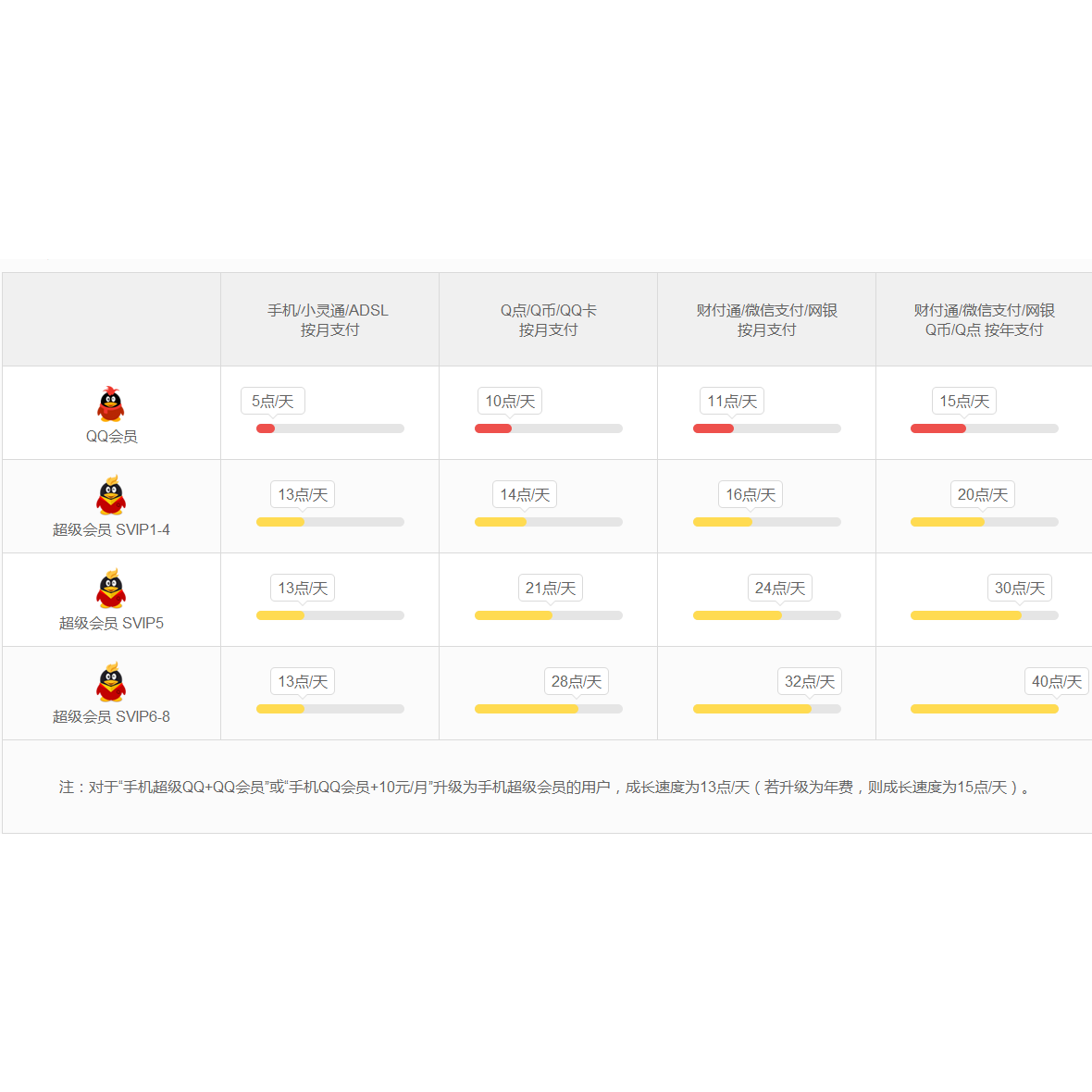Viewport: 1092px width, 1092px height.
Task: Click the 超级会员 SVIP1-4 penguin icon
Action: point(111,497)
